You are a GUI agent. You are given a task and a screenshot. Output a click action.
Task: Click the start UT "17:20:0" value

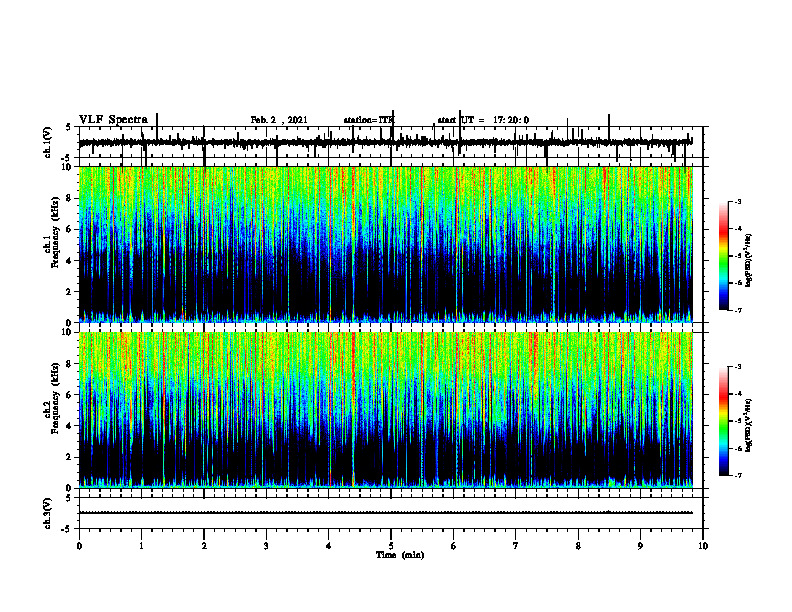(x=511, y=120)
